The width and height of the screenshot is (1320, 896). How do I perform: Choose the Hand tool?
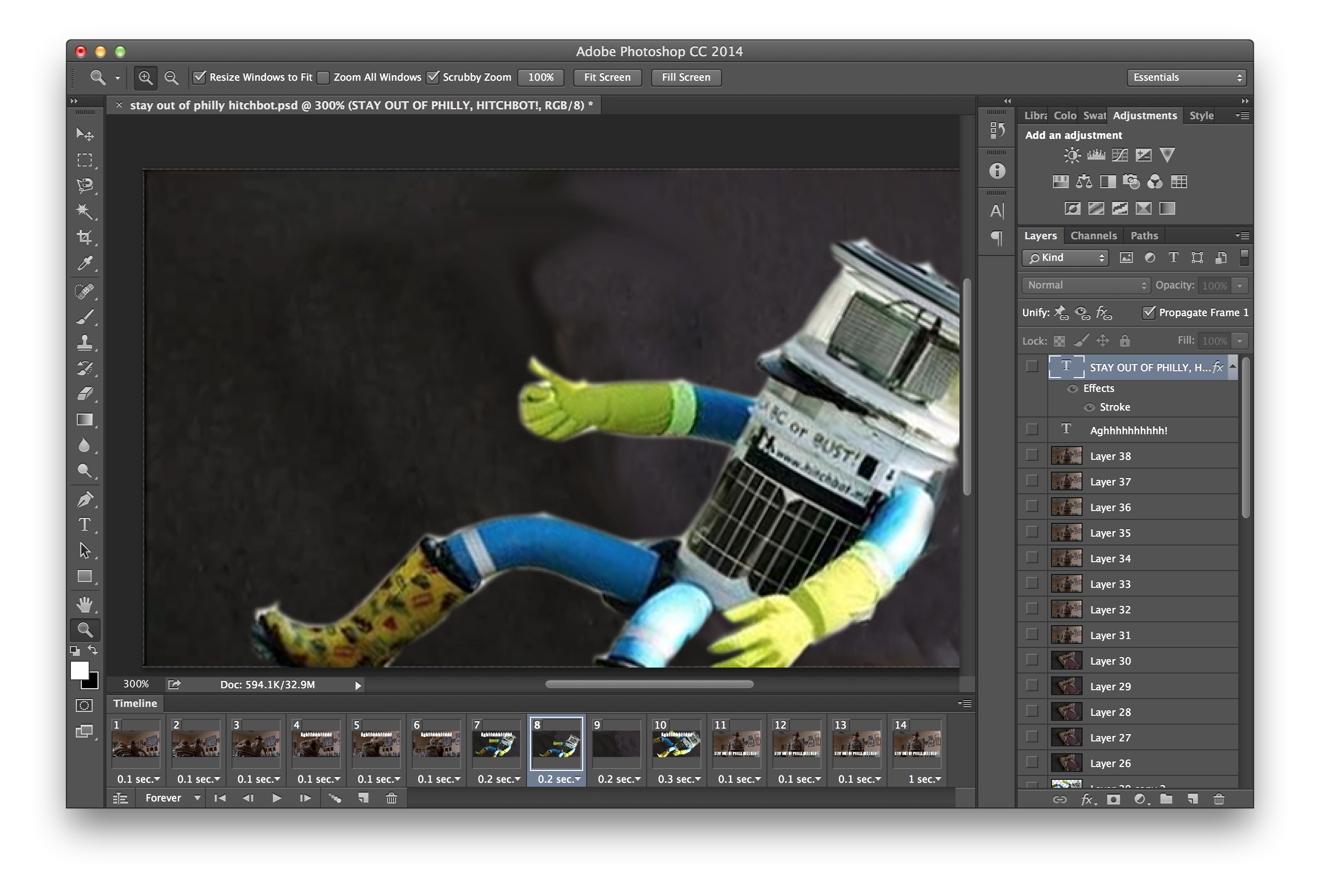click(85, 605)
